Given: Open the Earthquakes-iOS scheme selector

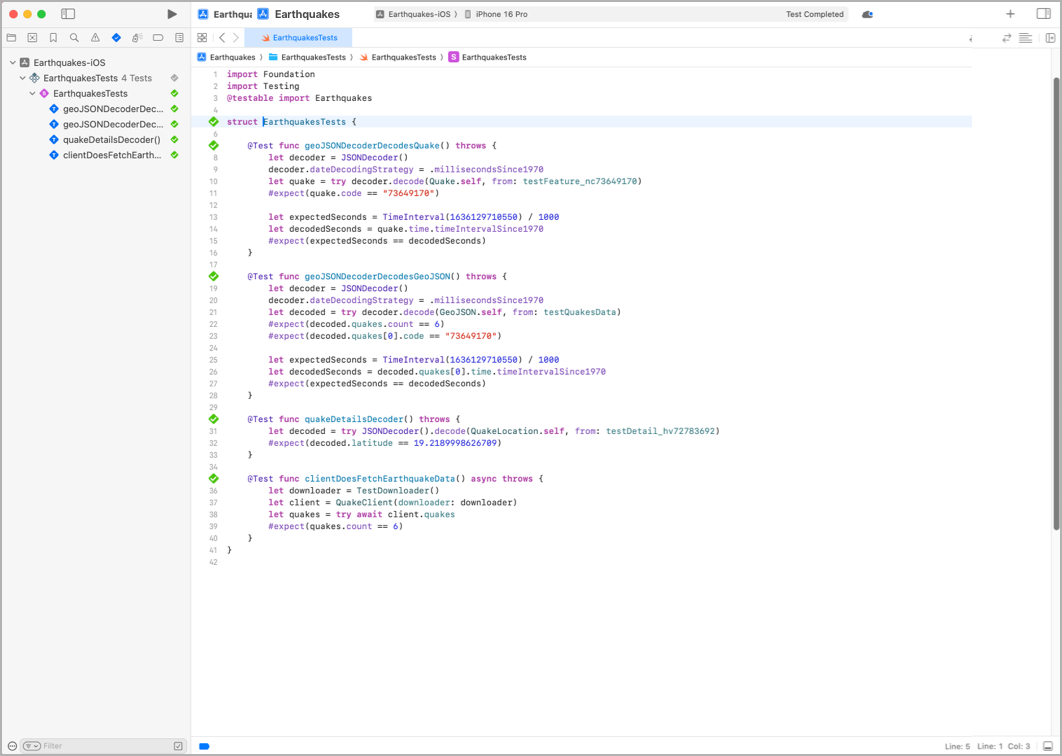Looking at the screenshot, I should pyautogui.click(x=415, y=14).
